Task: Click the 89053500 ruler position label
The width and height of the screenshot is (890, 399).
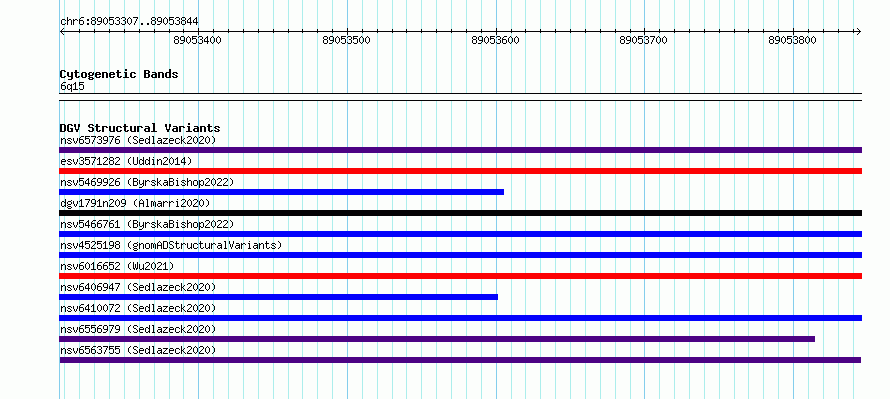Action: [x=346, y=40]
